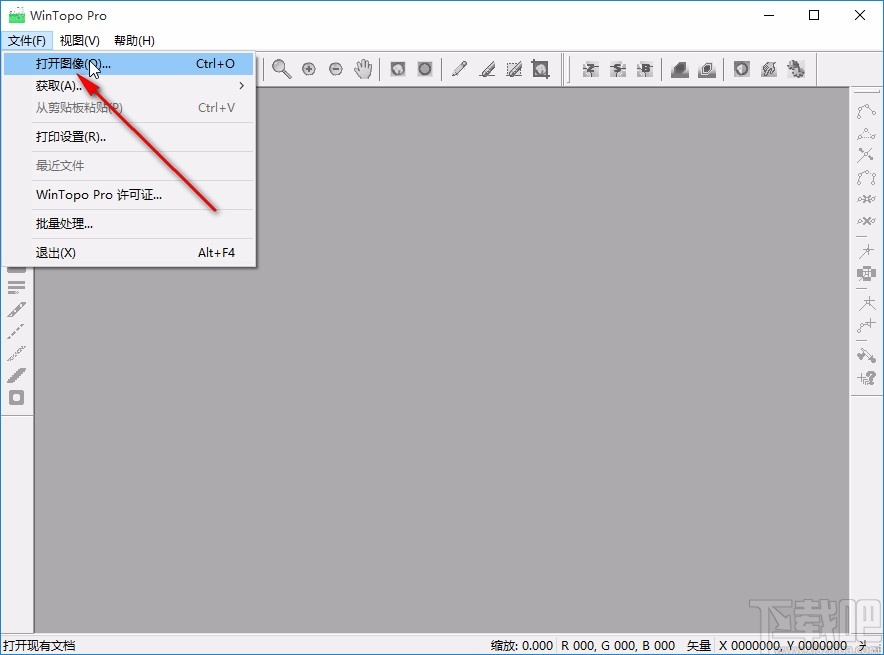Click the B thinning toolbar icon
884x655 pixels.
pos(645,69)
